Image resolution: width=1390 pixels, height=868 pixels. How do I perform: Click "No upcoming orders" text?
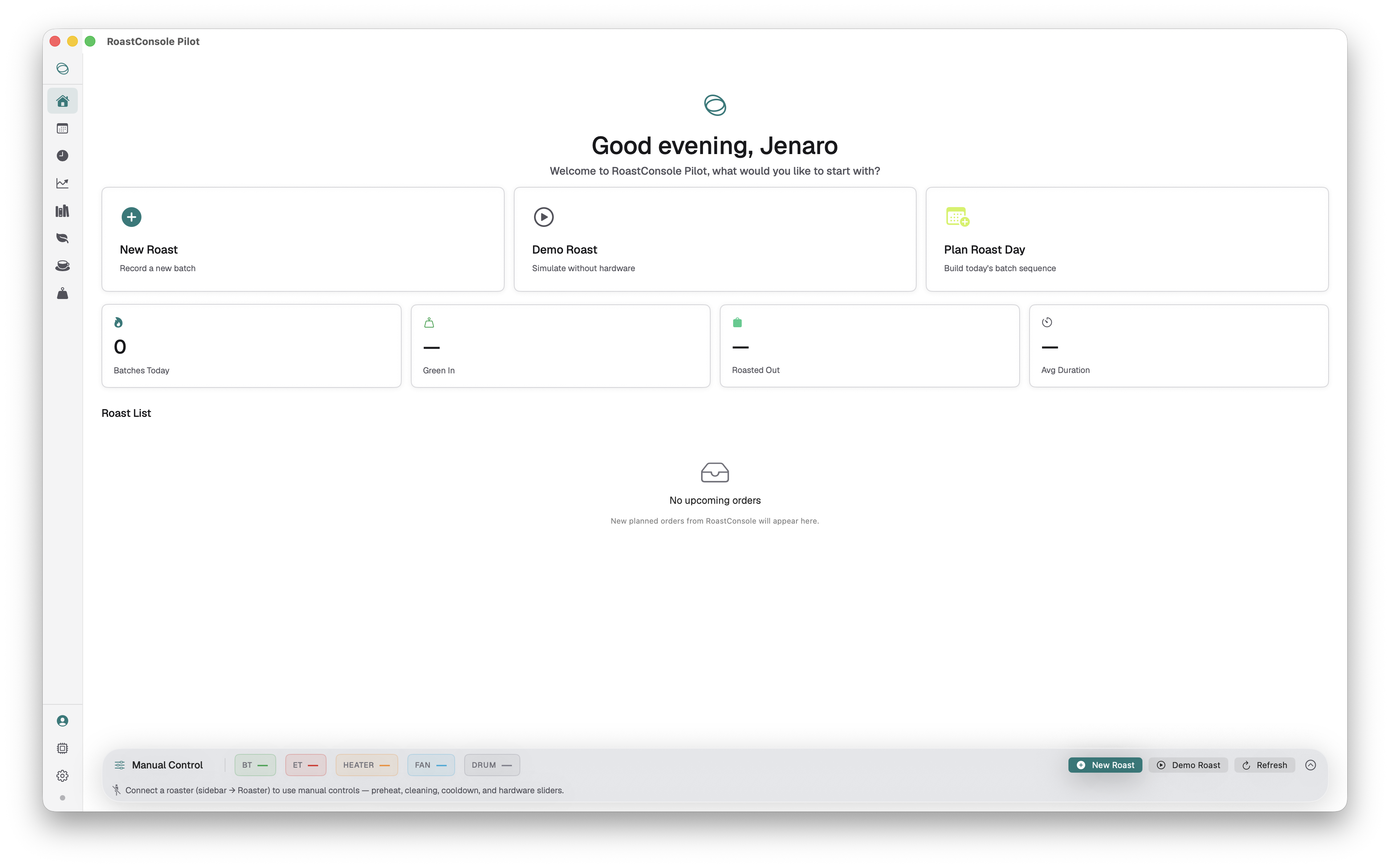[x=715, y=500]
